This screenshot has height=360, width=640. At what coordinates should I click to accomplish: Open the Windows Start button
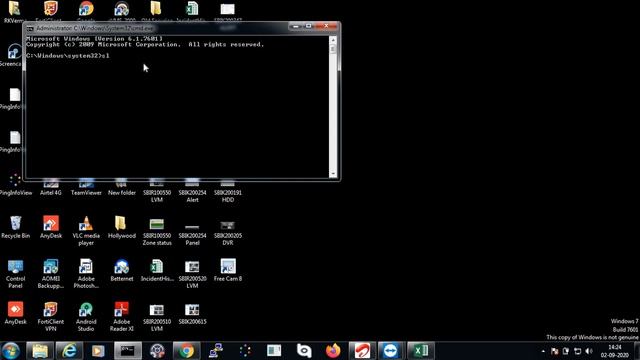click(x=11, y=351)
